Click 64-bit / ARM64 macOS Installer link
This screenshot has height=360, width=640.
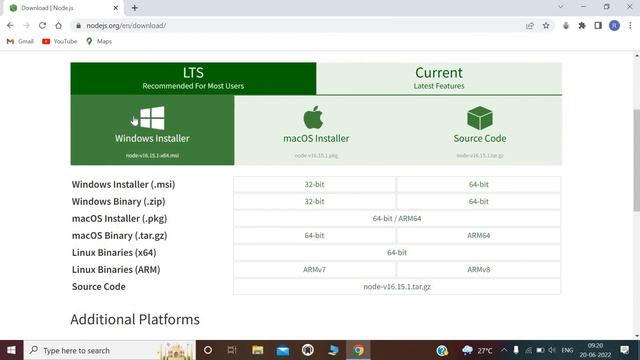(397, 218)
